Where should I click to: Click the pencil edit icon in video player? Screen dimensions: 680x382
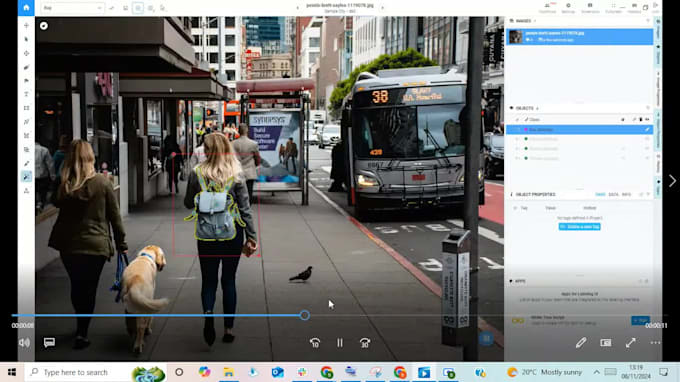[581, 343]
